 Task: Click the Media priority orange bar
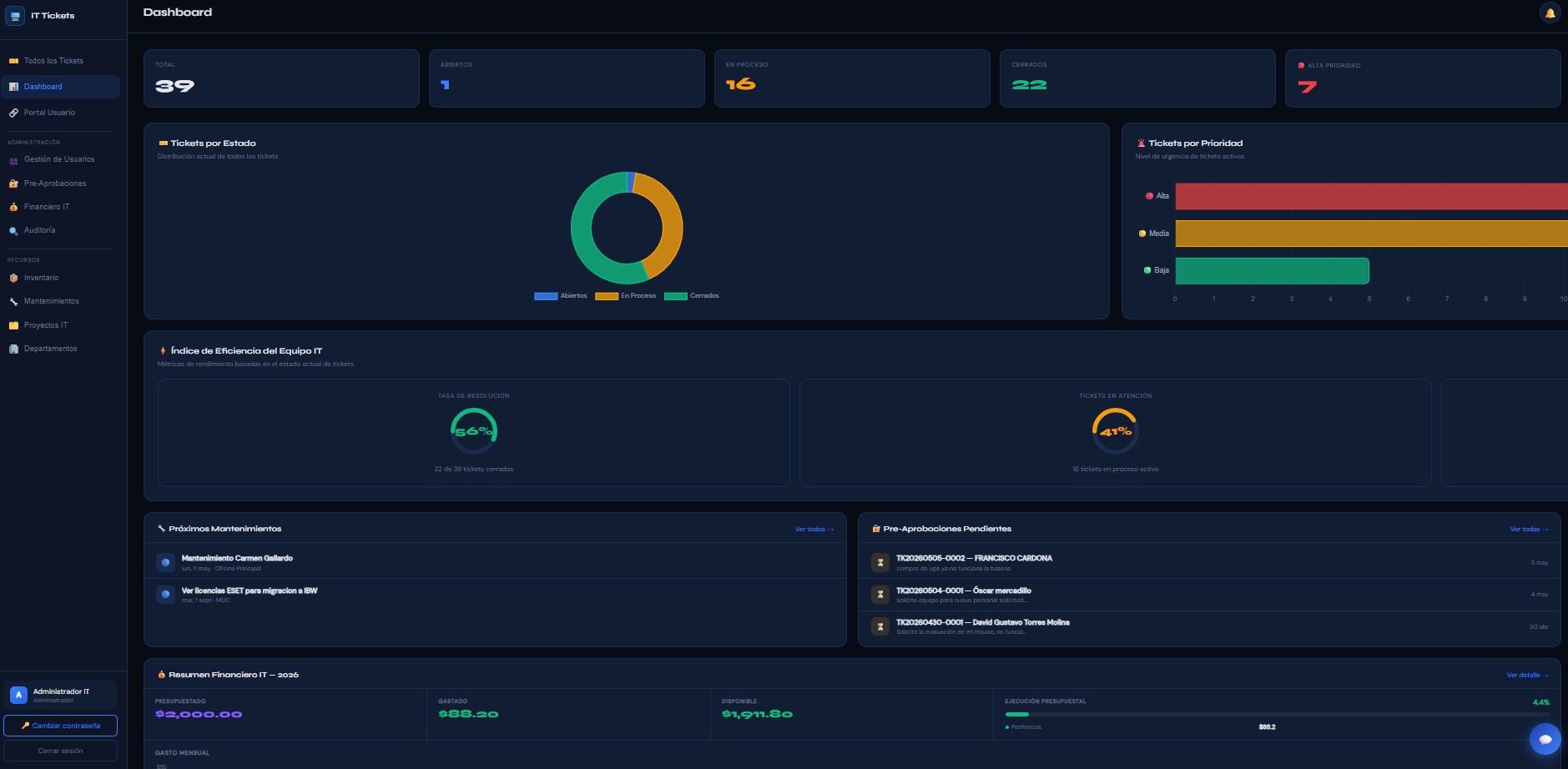(1371, 234)
